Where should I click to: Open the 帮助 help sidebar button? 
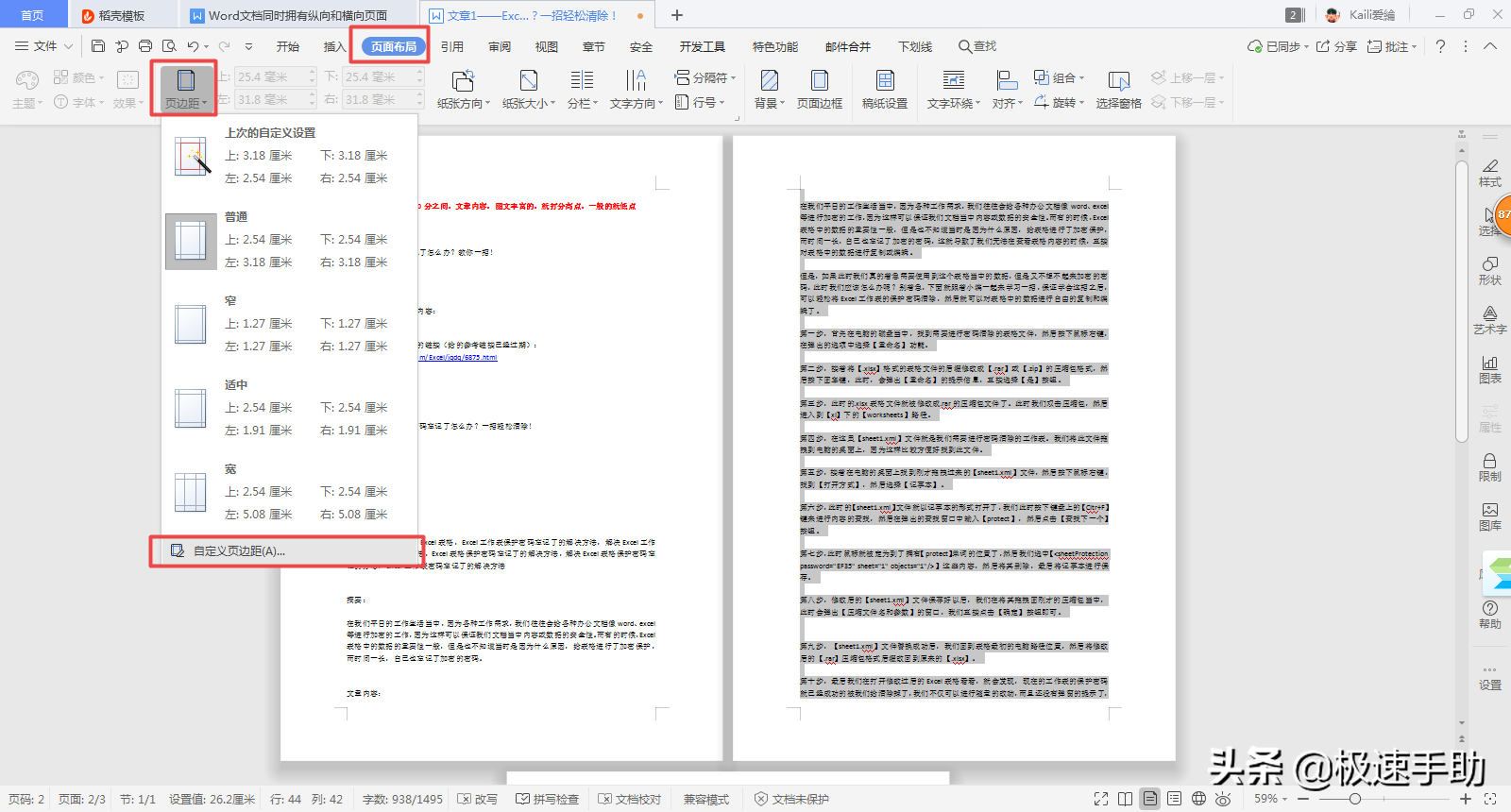pyautogui.click(x=1490, y=615)
